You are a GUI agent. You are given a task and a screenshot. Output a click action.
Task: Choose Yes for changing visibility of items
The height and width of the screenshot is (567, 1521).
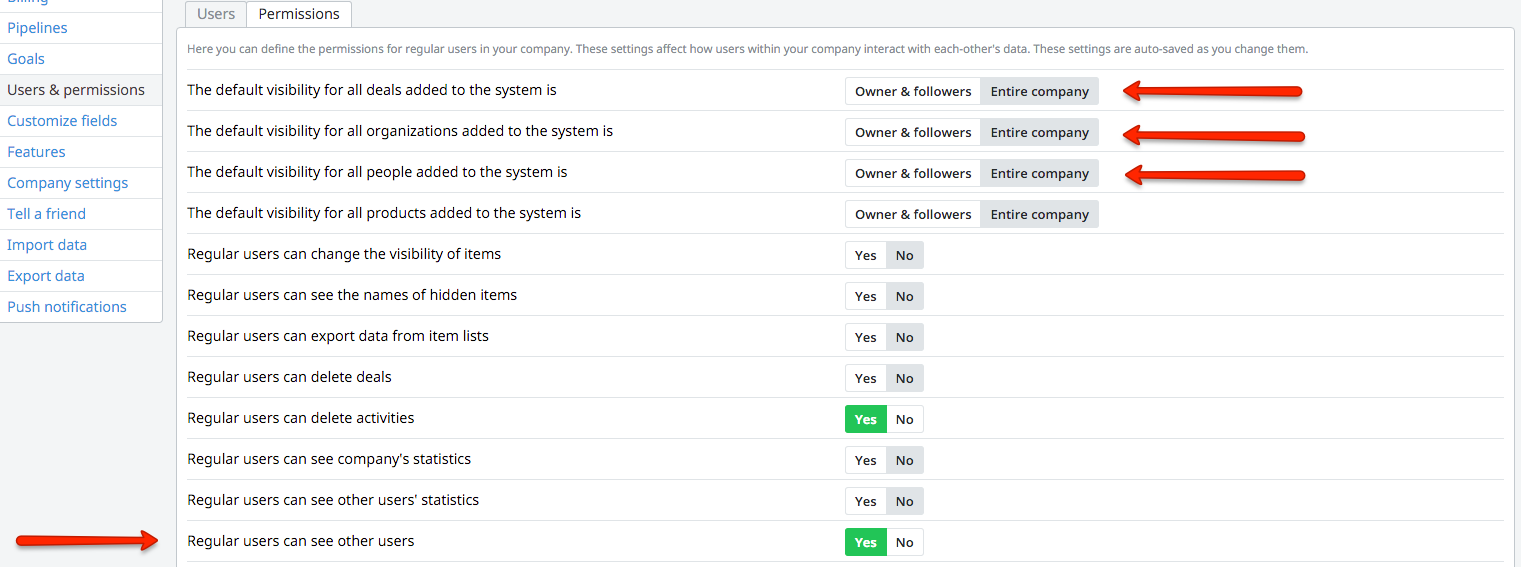click(866, 255)
